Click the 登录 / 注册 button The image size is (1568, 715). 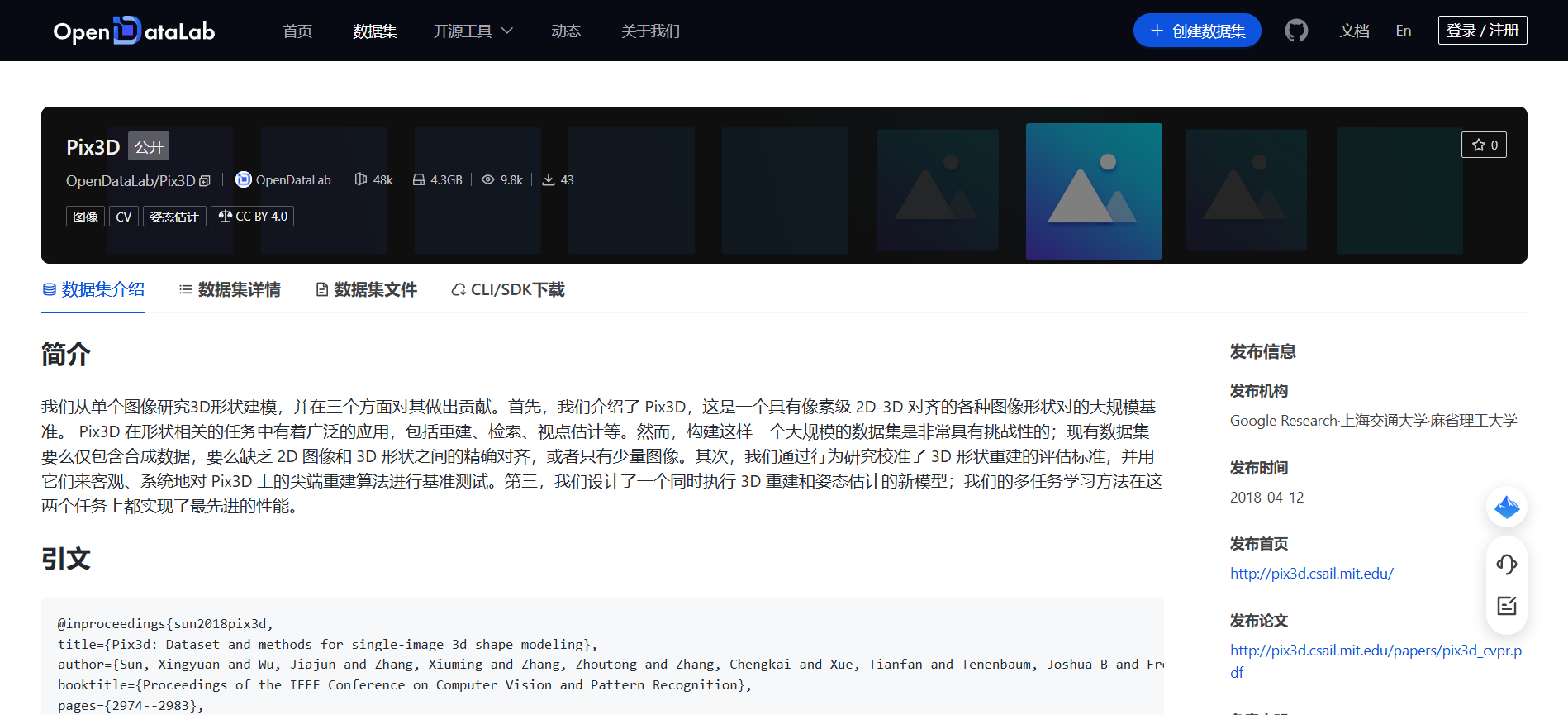click(x=1483, y=31)
